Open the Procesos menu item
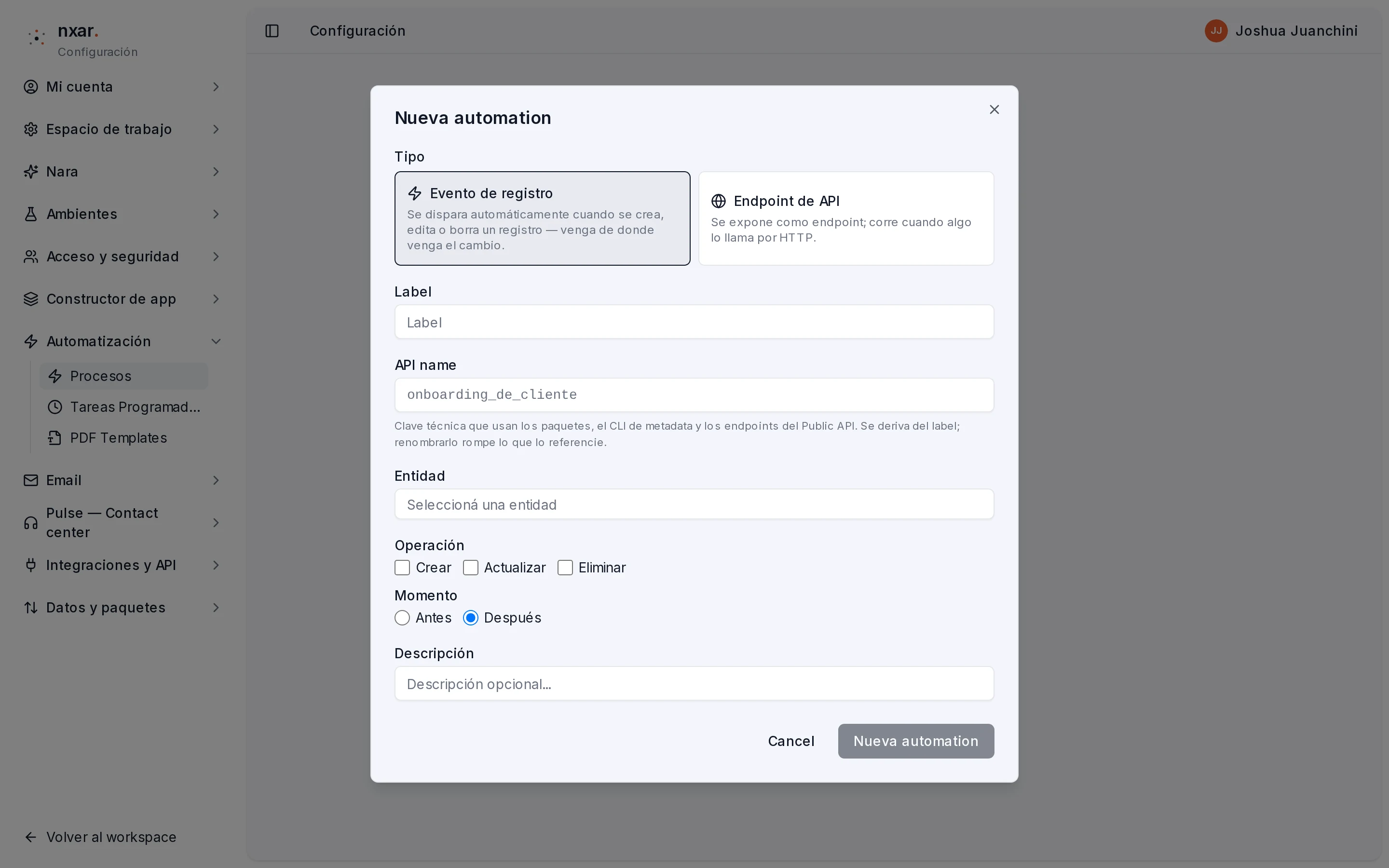This screenshot has height=868, width=1389. (x=124, y=377)
